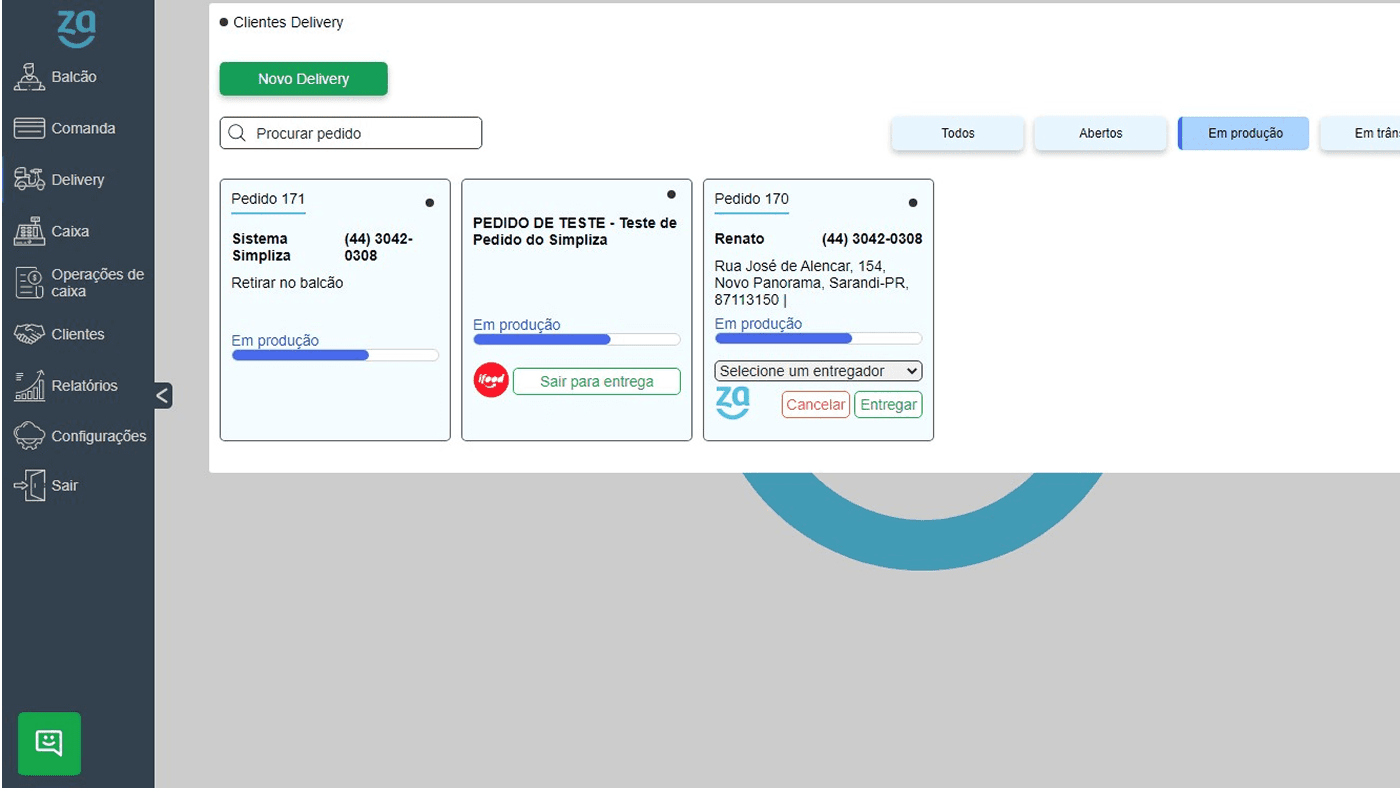
Task: Click the Clientes Delivery heading
Action: point(288,22)
